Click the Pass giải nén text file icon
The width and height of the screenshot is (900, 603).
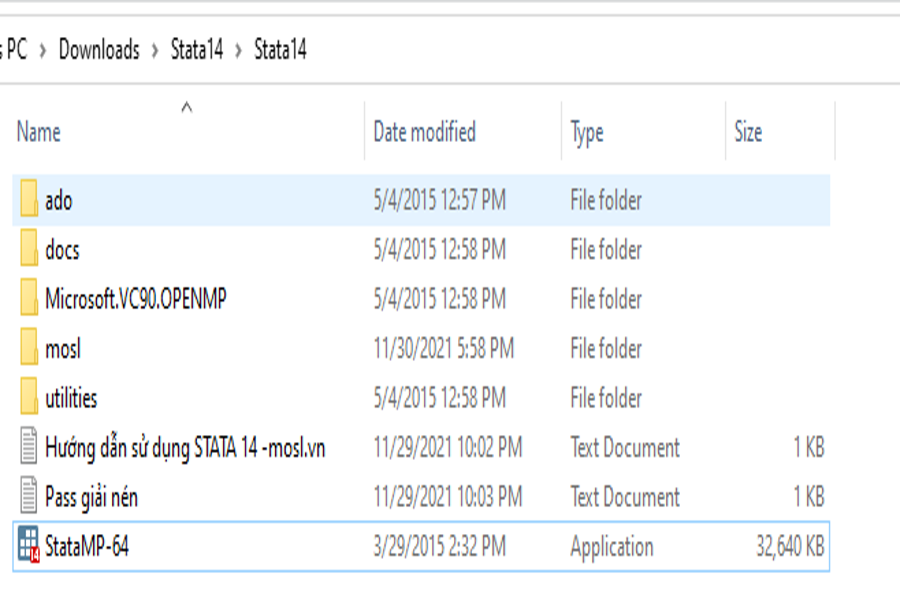(29, 495)
